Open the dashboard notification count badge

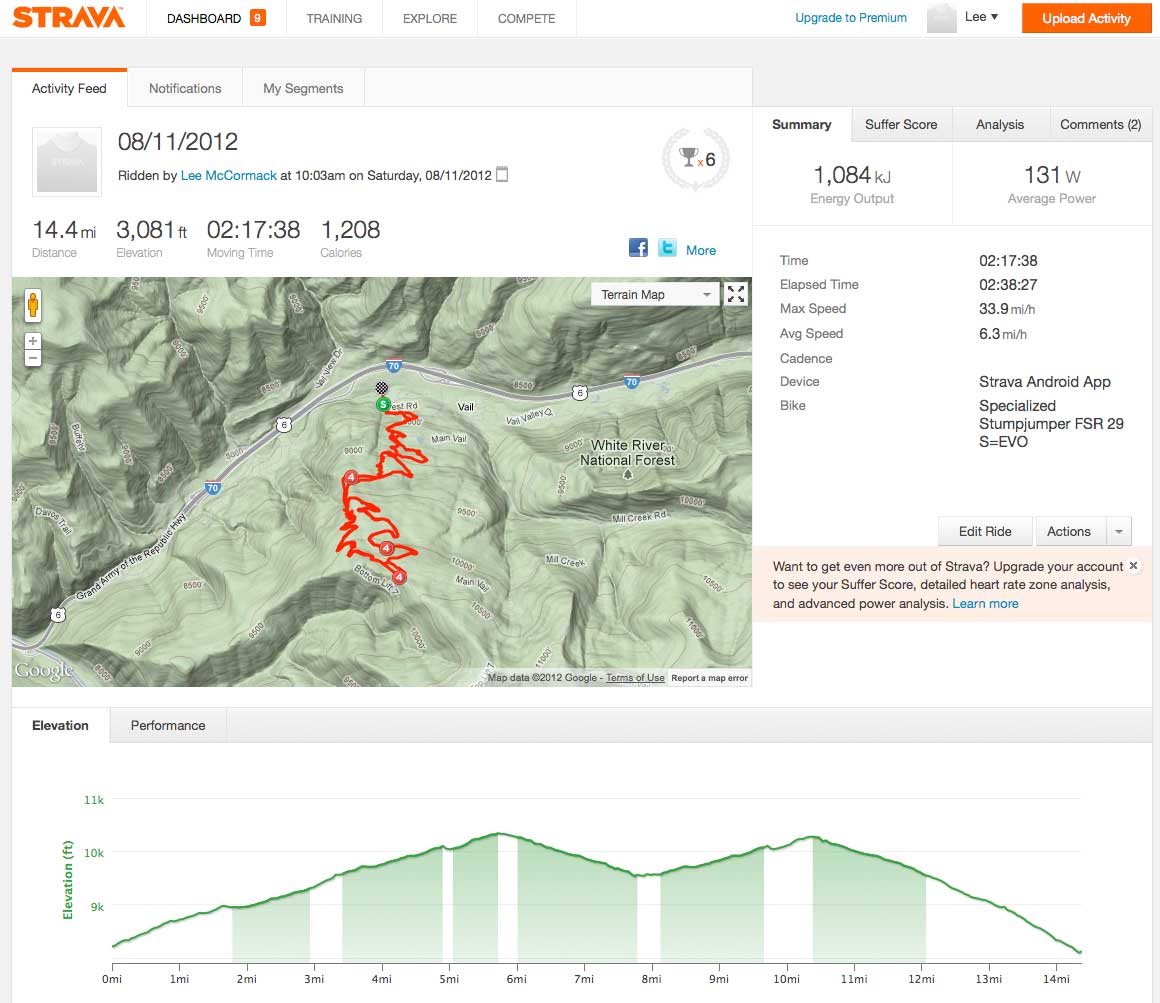tap(257, 18)
